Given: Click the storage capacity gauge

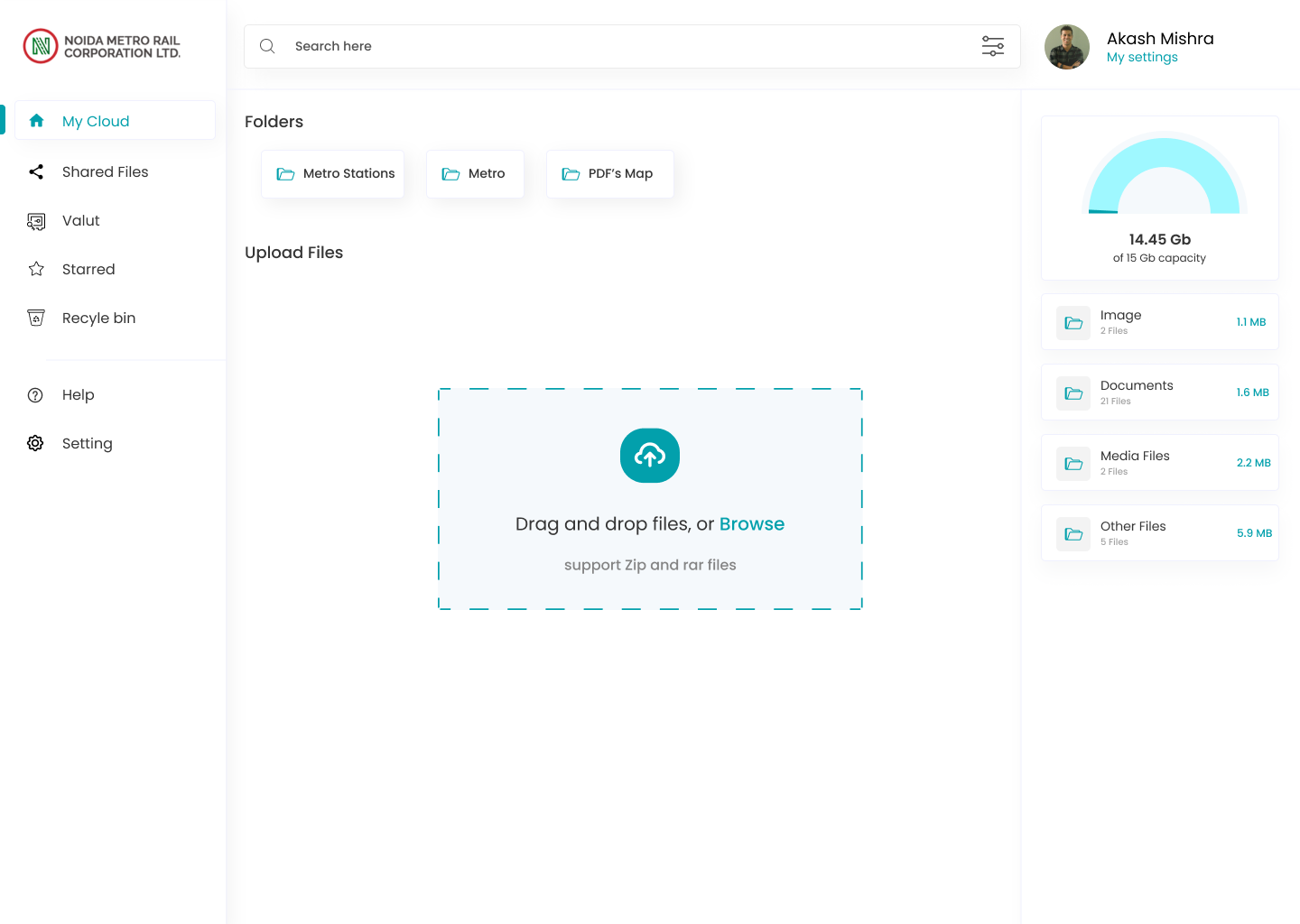Looking at the screenshot, I should (x=1164, y=177).
